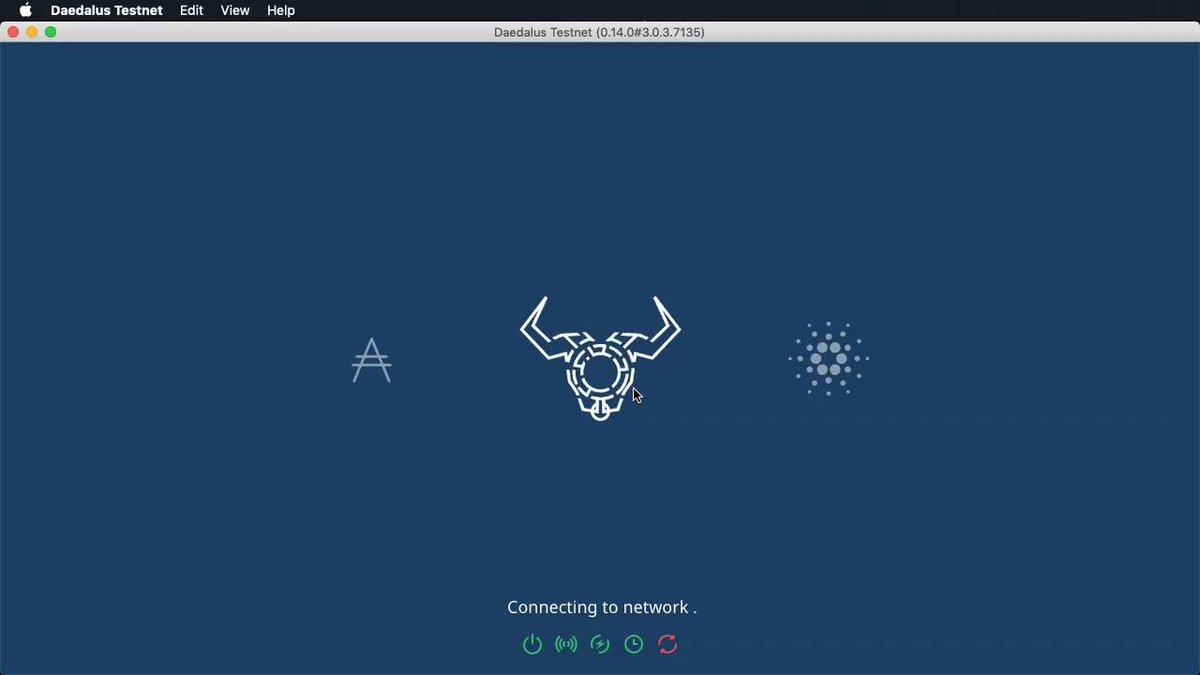Click the red syncing spinner icon

667,644
